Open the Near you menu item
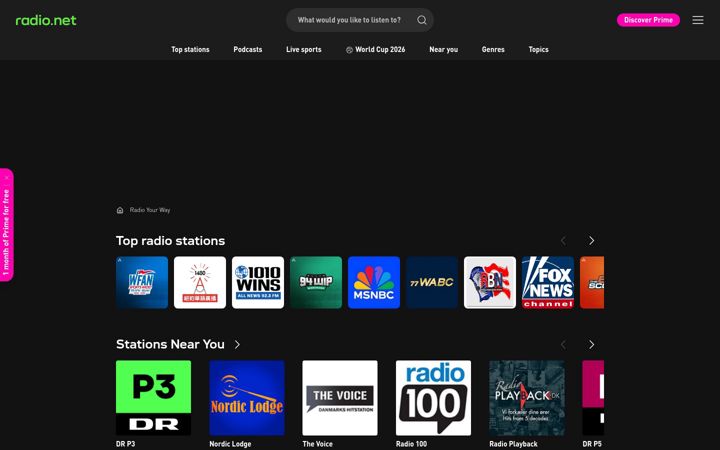Viewport: 720px width, 450px height. click(443, 49)
